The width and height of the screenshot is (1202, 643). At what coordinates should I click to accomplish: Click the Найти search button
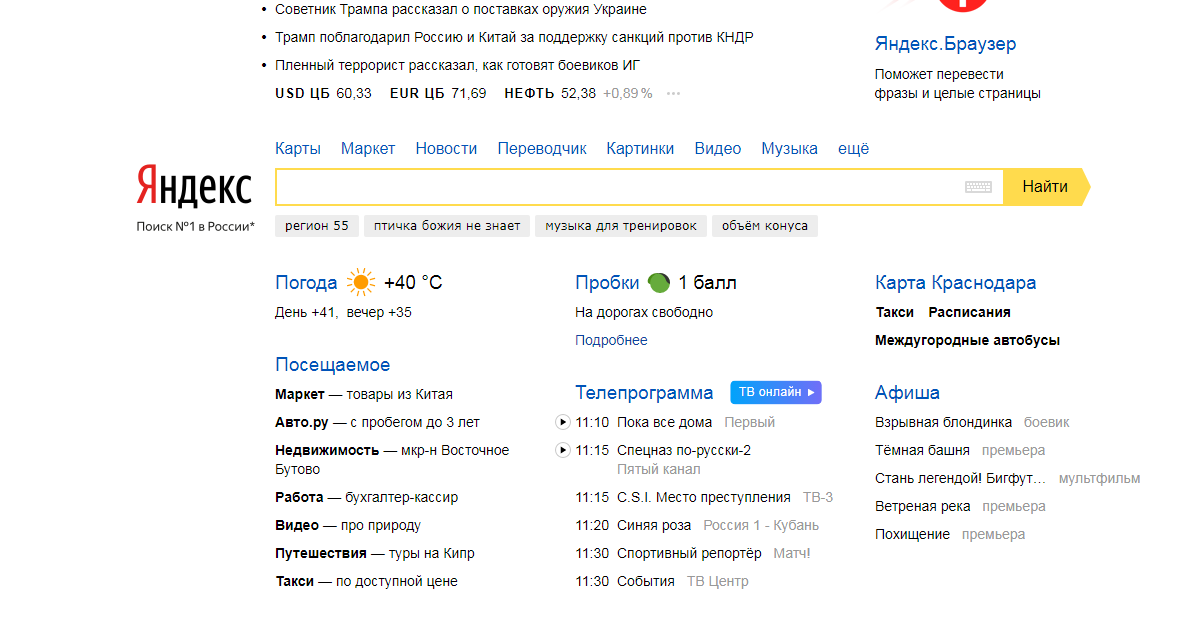(1046, 187)
